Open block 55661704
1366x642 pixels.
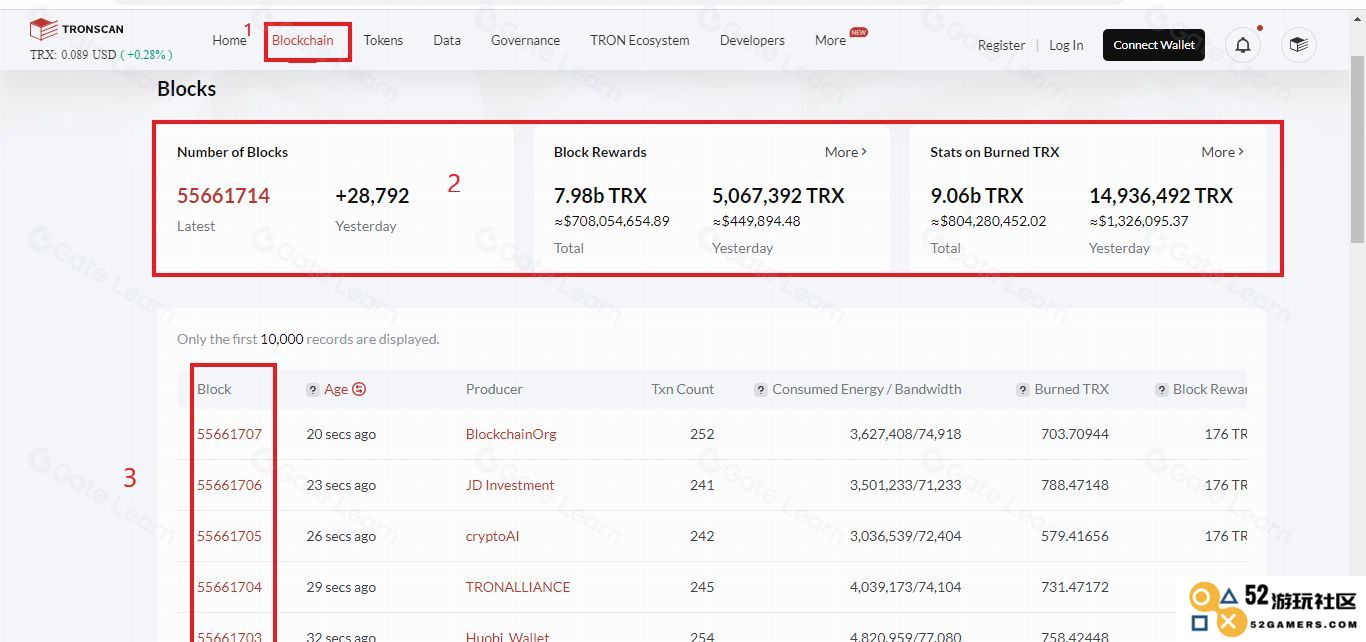[229, 587]
